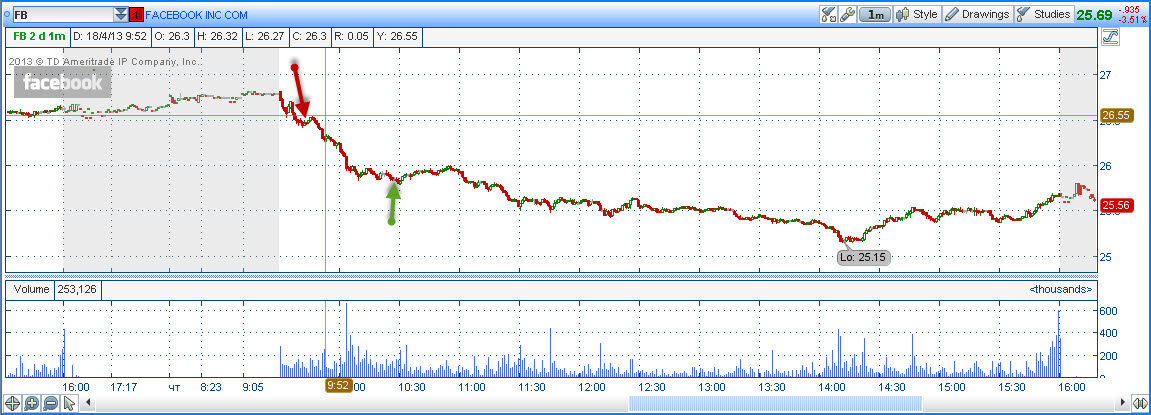Click the 14:00 time axis label
The image size is (1151, 415).
click(831, 387)
